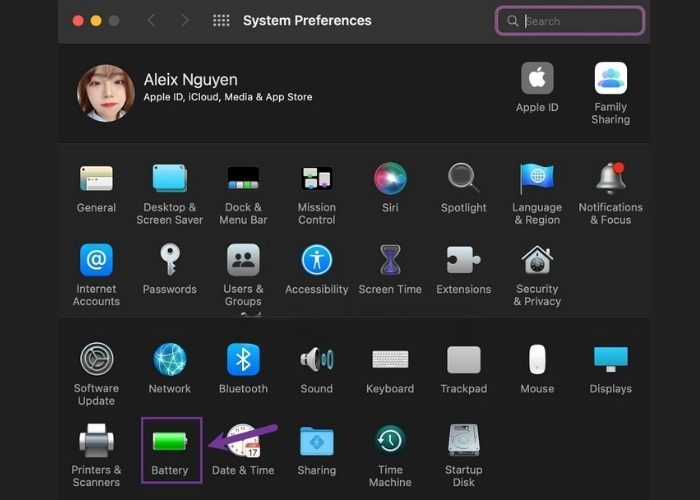Click the yellow minimize window button
This screenshot has height=500, width=700.
pyautogui.click(x=96, y=21)
